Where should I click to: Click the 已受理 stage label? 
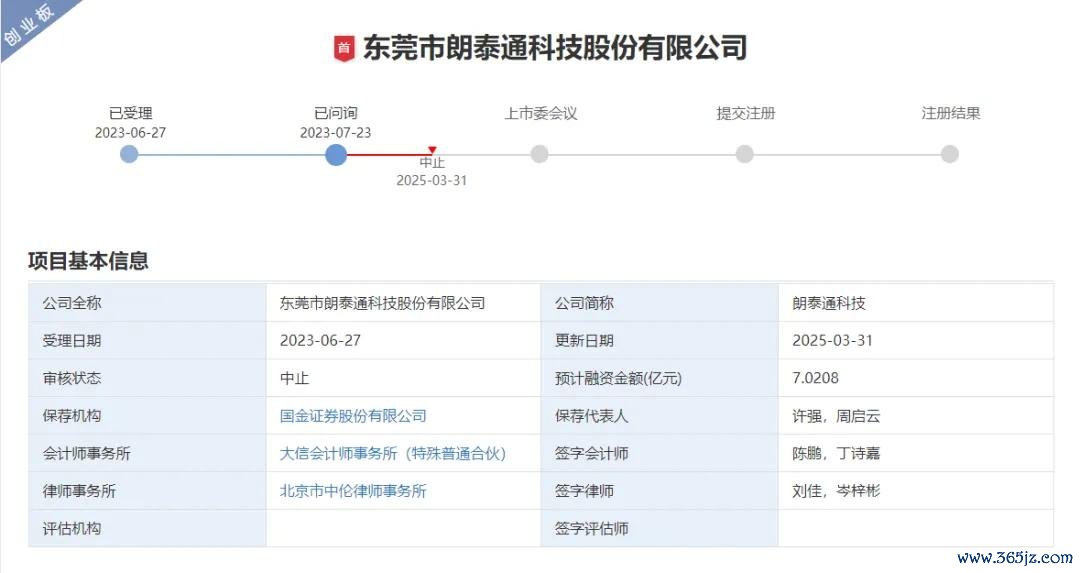(130, 114)
